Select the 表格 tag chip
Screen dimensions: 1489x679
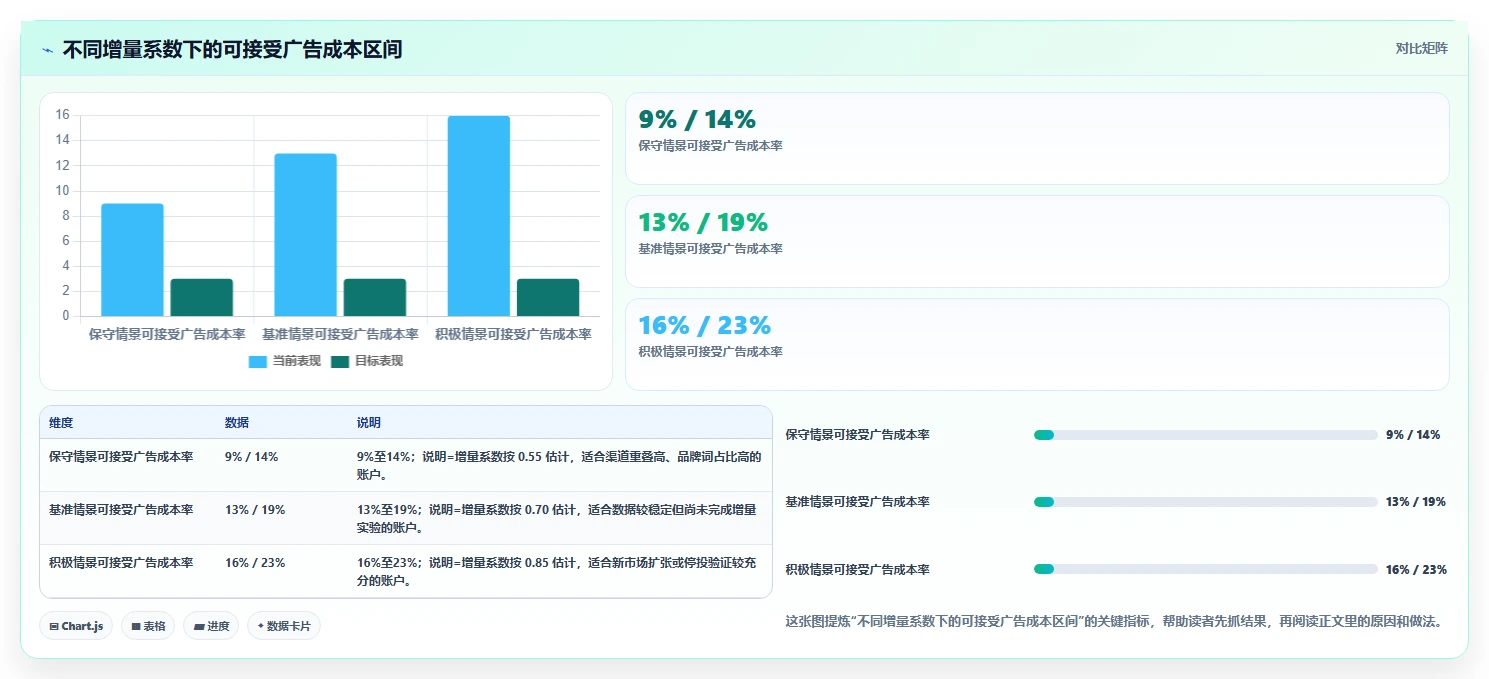pos(149,626)
